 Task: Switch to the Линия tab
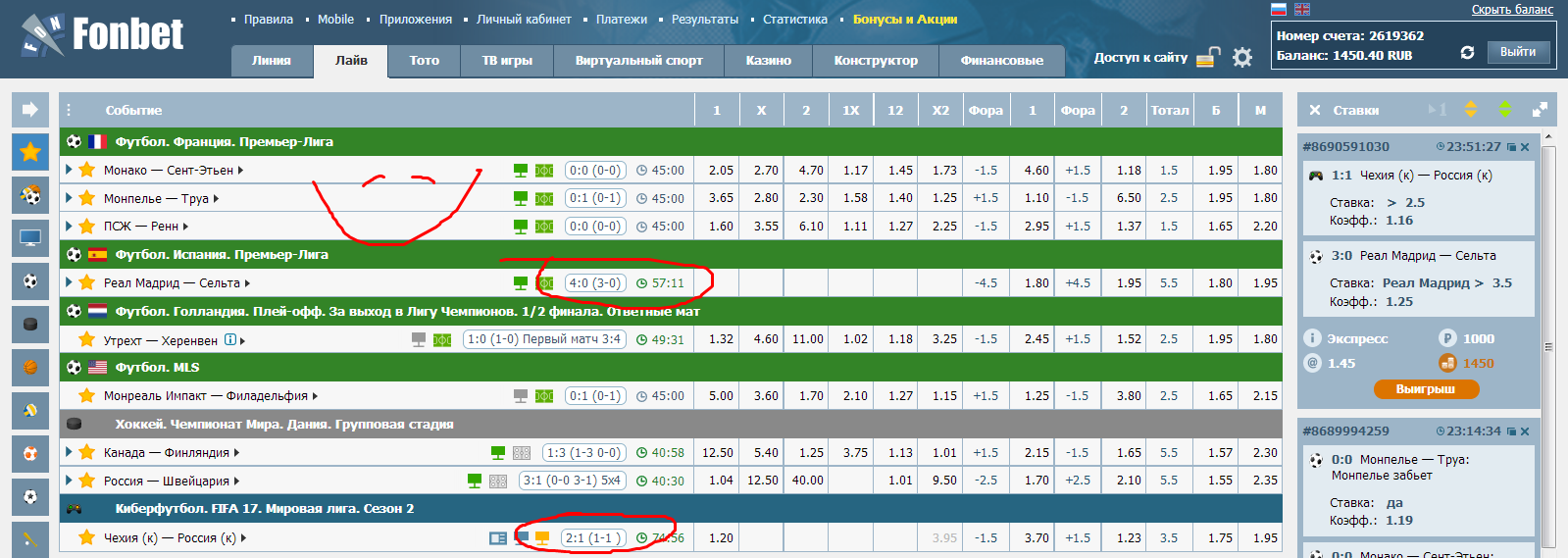(272, 60)
